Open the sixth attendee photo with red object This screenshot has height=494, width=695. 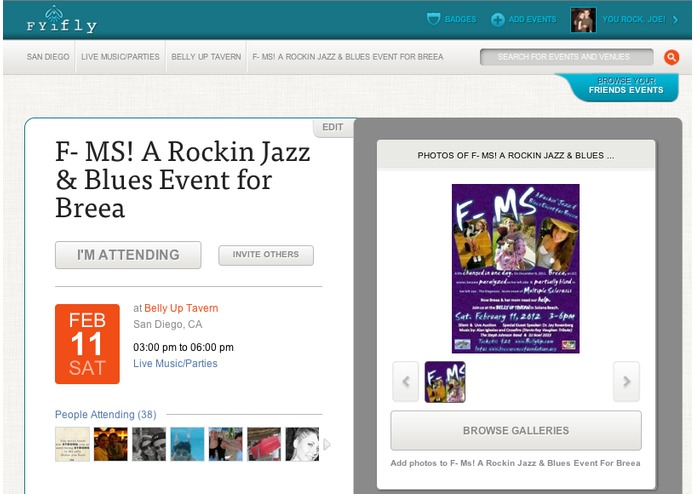pos(264,444)
